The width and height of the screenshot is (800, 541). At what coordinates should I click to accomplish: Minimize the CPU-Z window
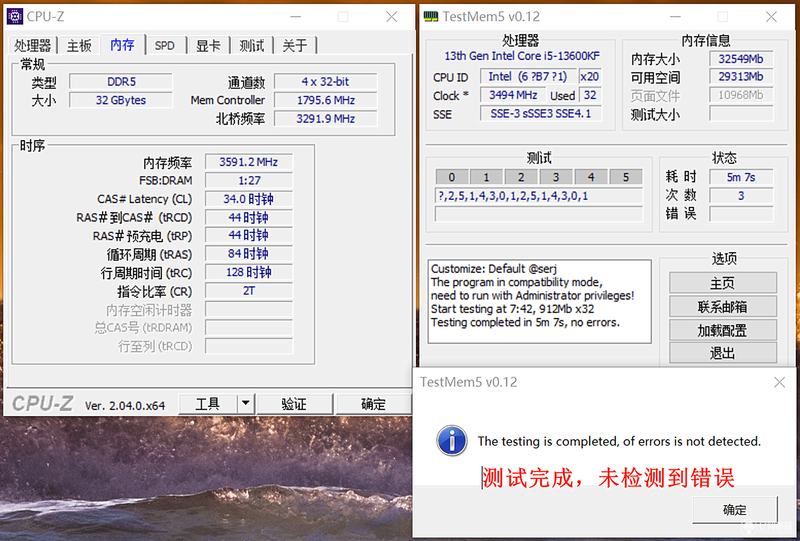coord(296,17)
